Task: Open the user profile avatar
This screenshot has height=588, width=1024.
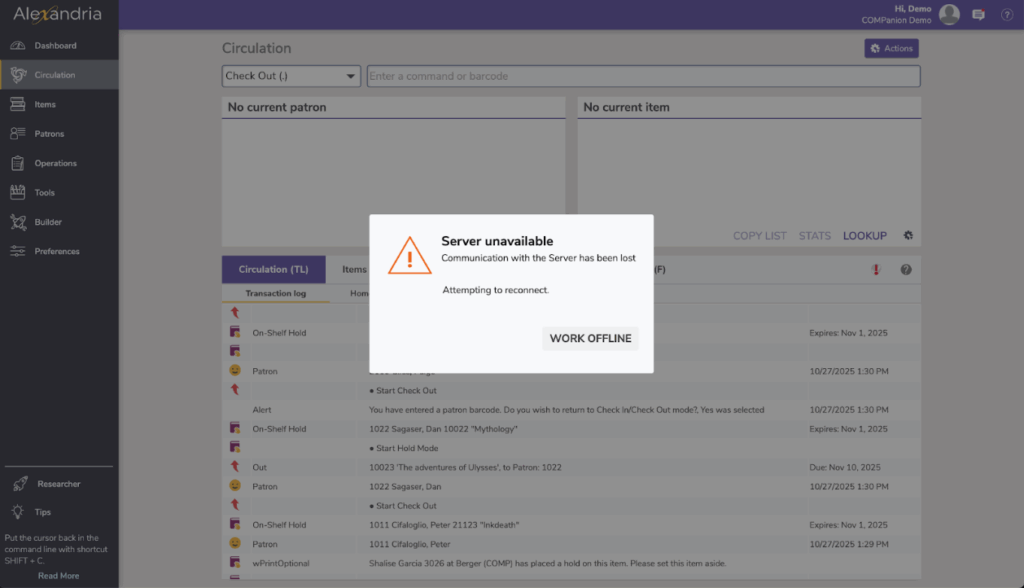Action: (949, 14)
